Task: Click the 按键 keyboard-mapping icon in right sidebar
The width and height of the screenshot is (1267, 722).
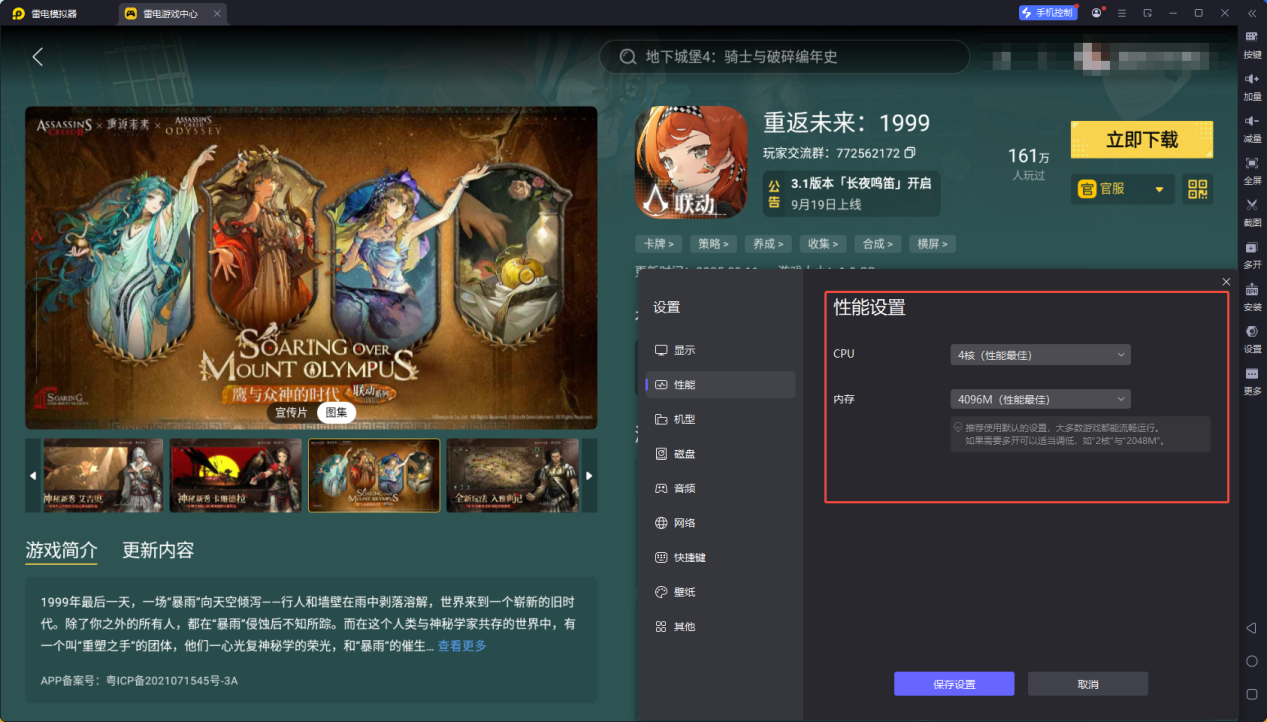Action: pyautogui.click(x=1252, y=37)
